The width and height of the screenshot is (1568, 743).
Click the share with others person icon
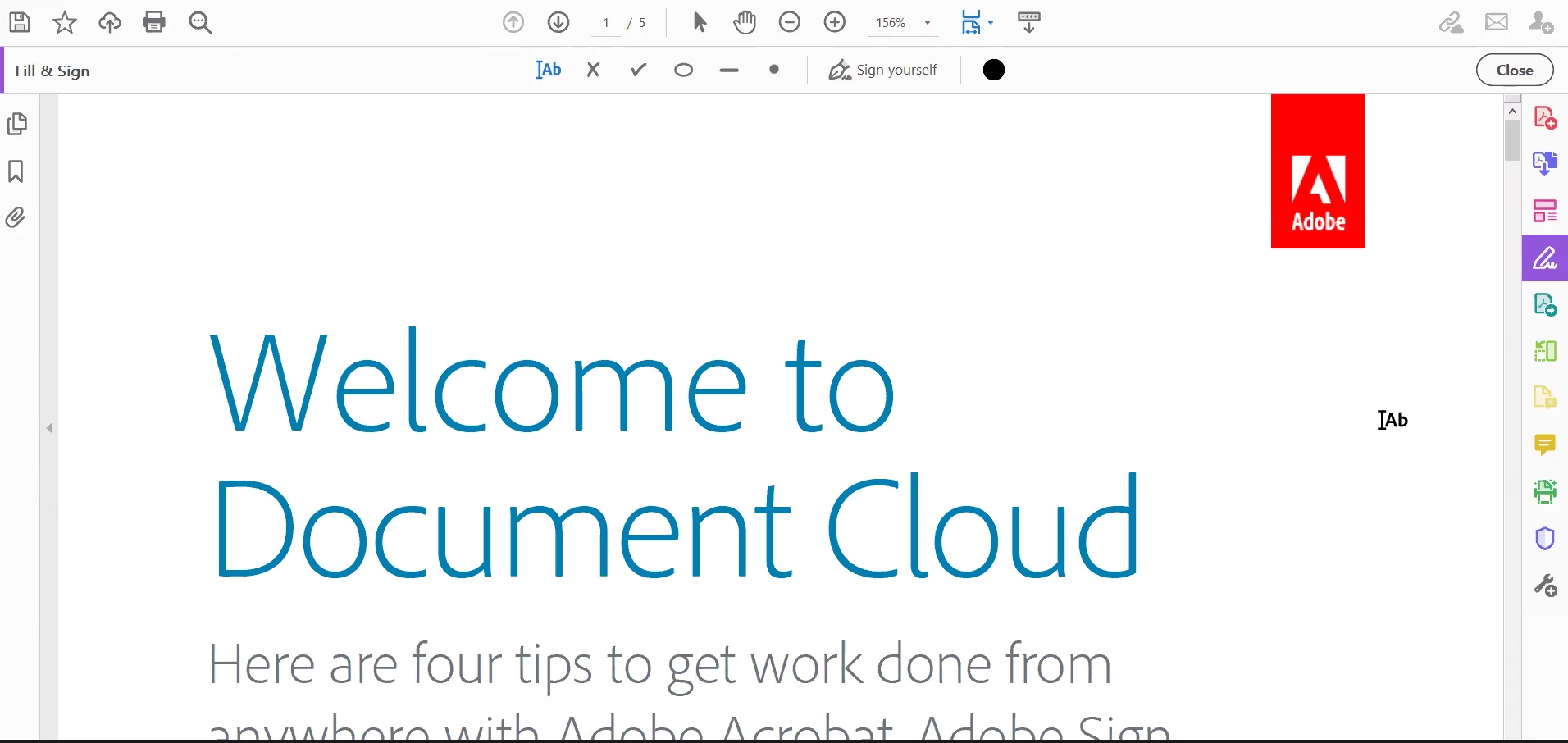click(1542, 22)
